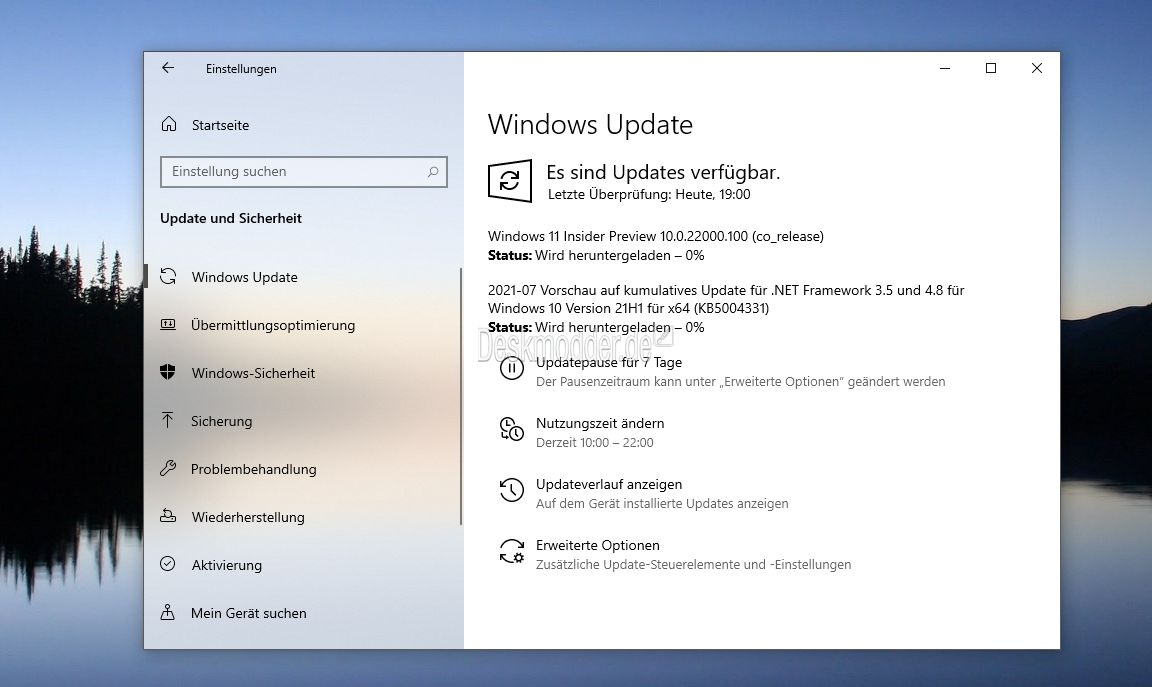Screen dimensions: 1152x687
Task: Go back with the arrow beside Einstellungen
Action: click(x=168, y=68)
